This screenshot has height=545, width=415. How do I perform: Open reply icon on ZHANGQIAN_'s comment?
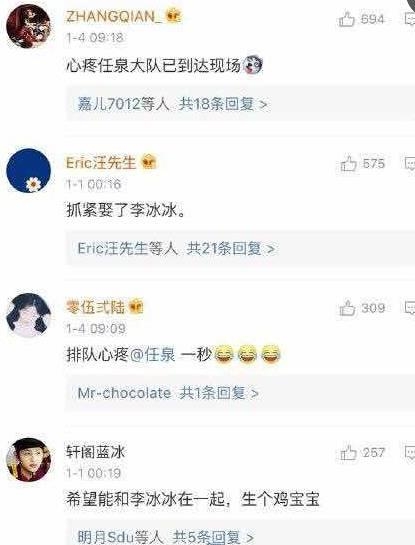pyautogui.click(x=410, y=19)
